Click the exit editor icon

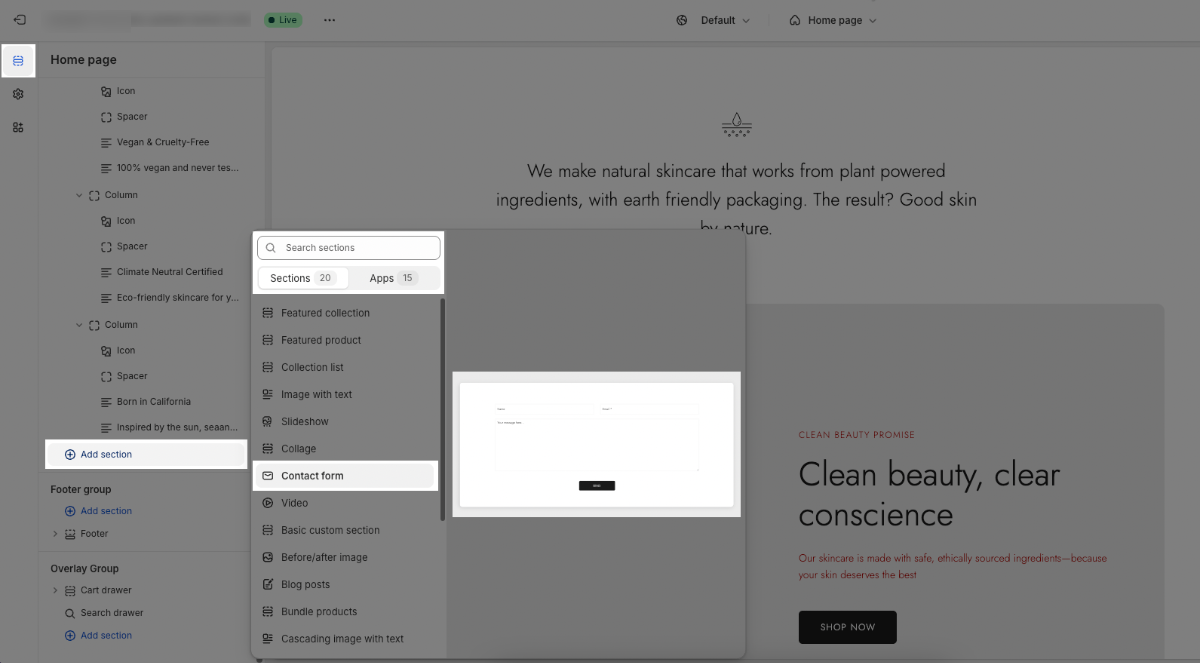coord(20,20)
